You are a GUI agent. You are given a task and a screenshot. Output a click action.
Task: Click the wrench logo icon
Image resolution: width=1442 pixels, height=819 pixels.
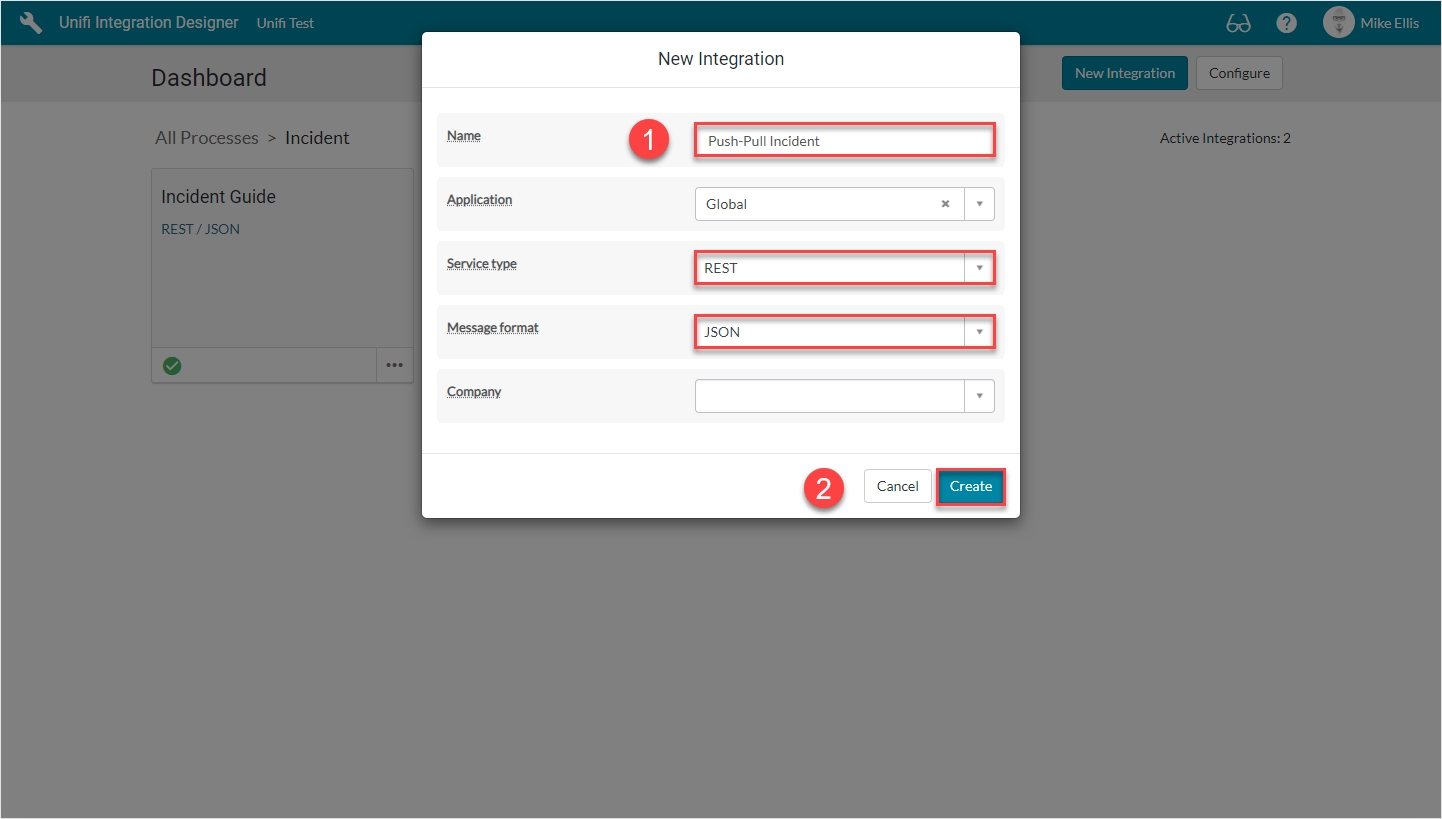pos(31,23)
